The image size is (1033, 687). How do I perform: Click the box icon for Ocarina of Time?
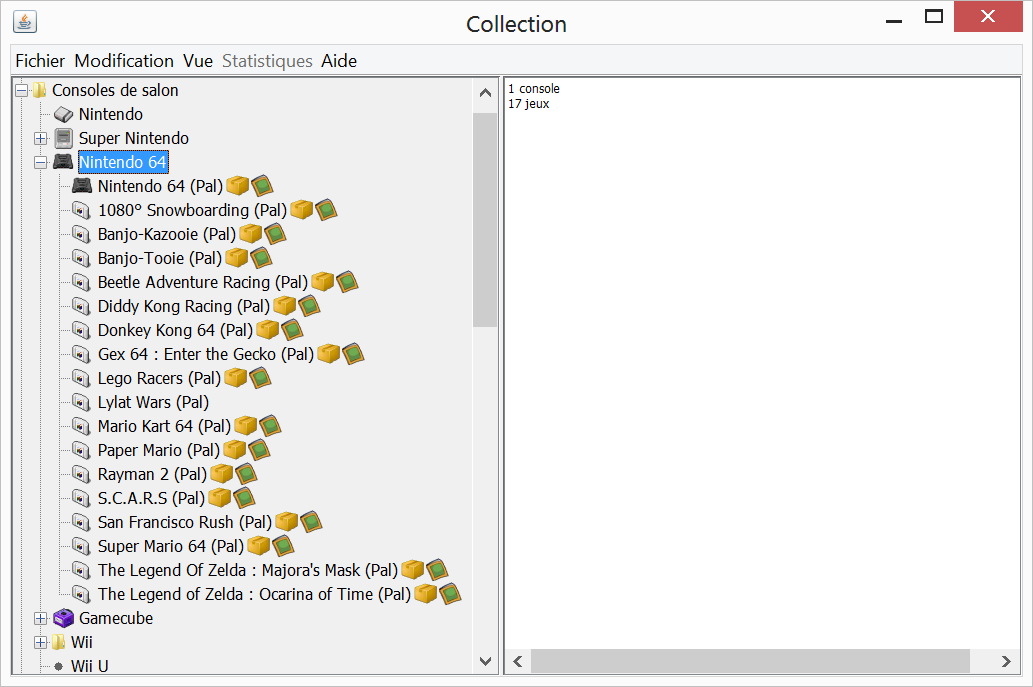pos(426,593)
